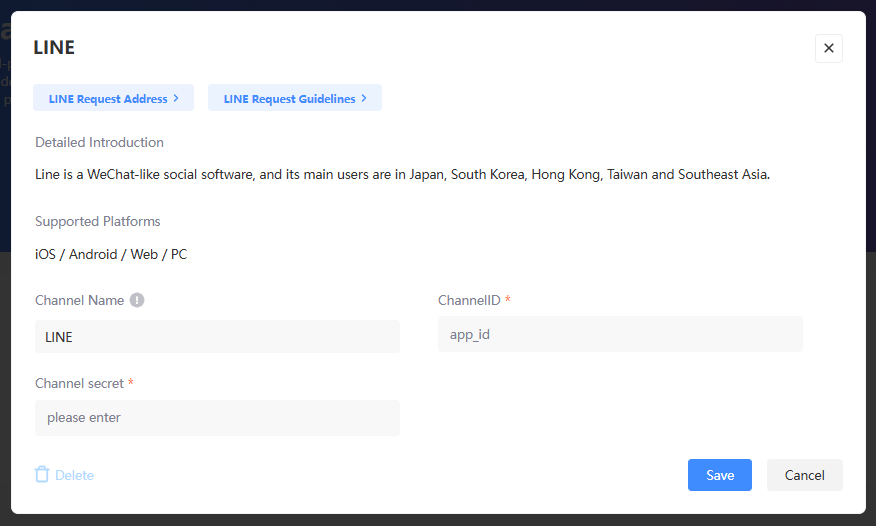Click the trash can Delete icon
Viewport: 876px width, 526px height.
(x=42, y=475)
